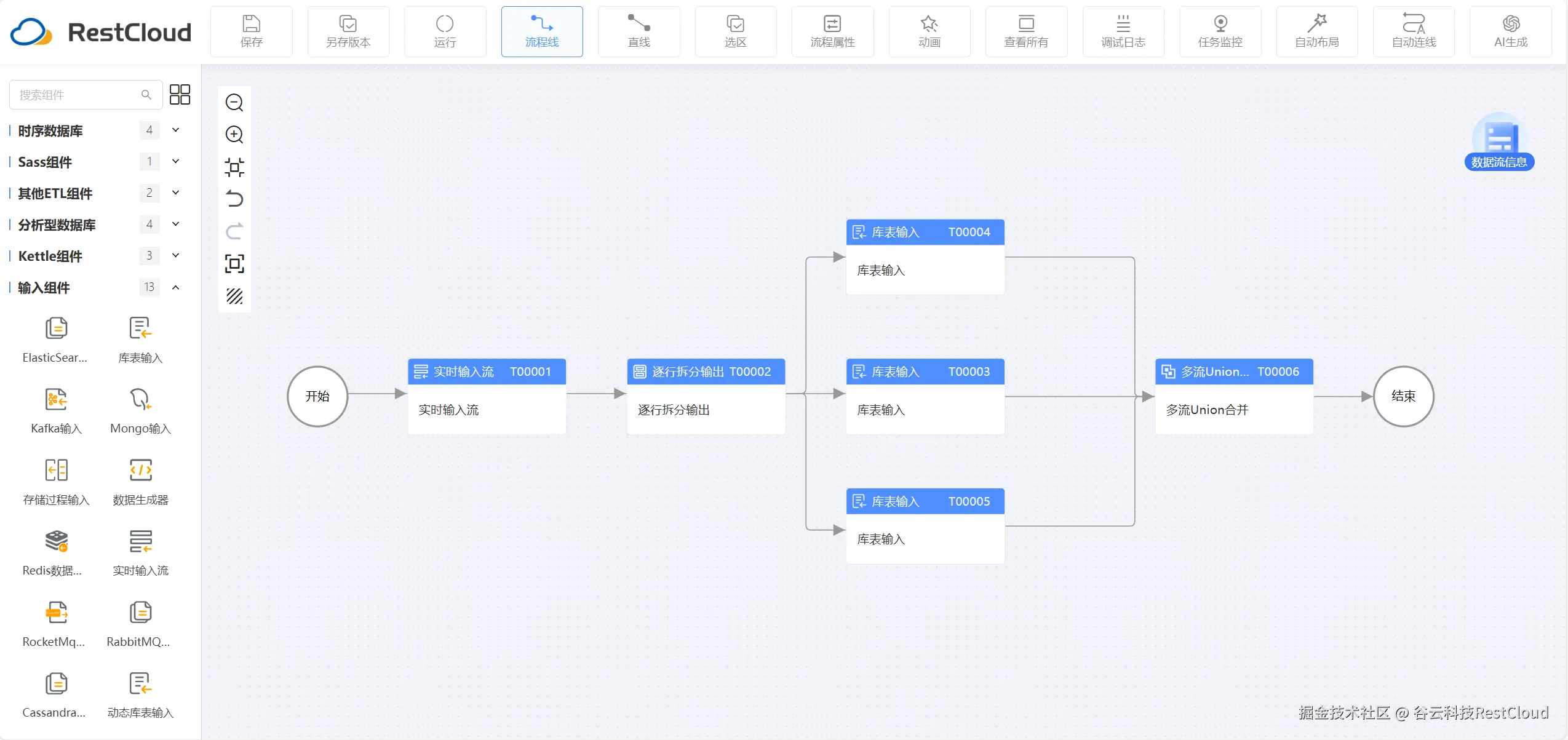The height and width of the screenshot is (740, 1568).
Task: Collapse the 输入组件 category
Action: [x=175, y=287]
